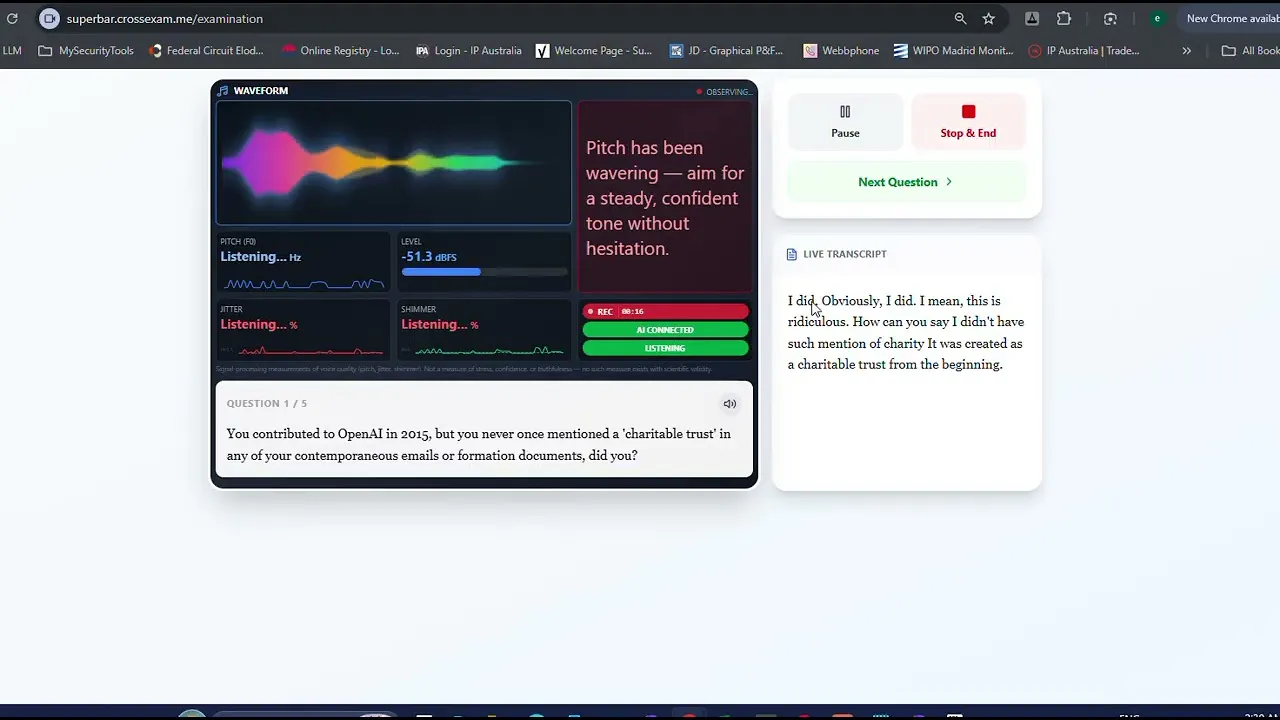
Task: Click the blue LEVEL meter bar
Action: coord(484,272)
